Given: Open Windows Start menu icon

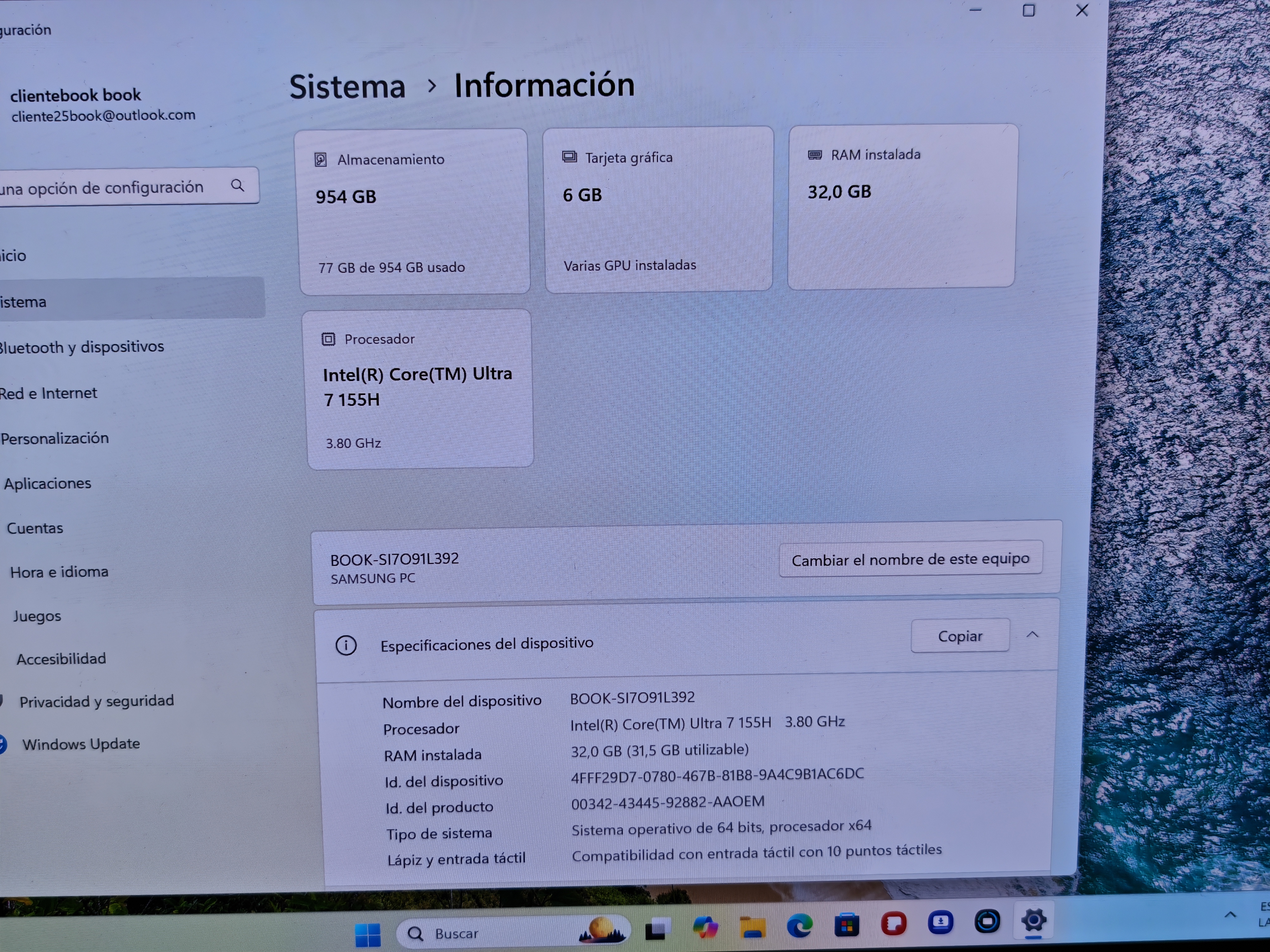Looking at the screenshot, I should (367, 934).
